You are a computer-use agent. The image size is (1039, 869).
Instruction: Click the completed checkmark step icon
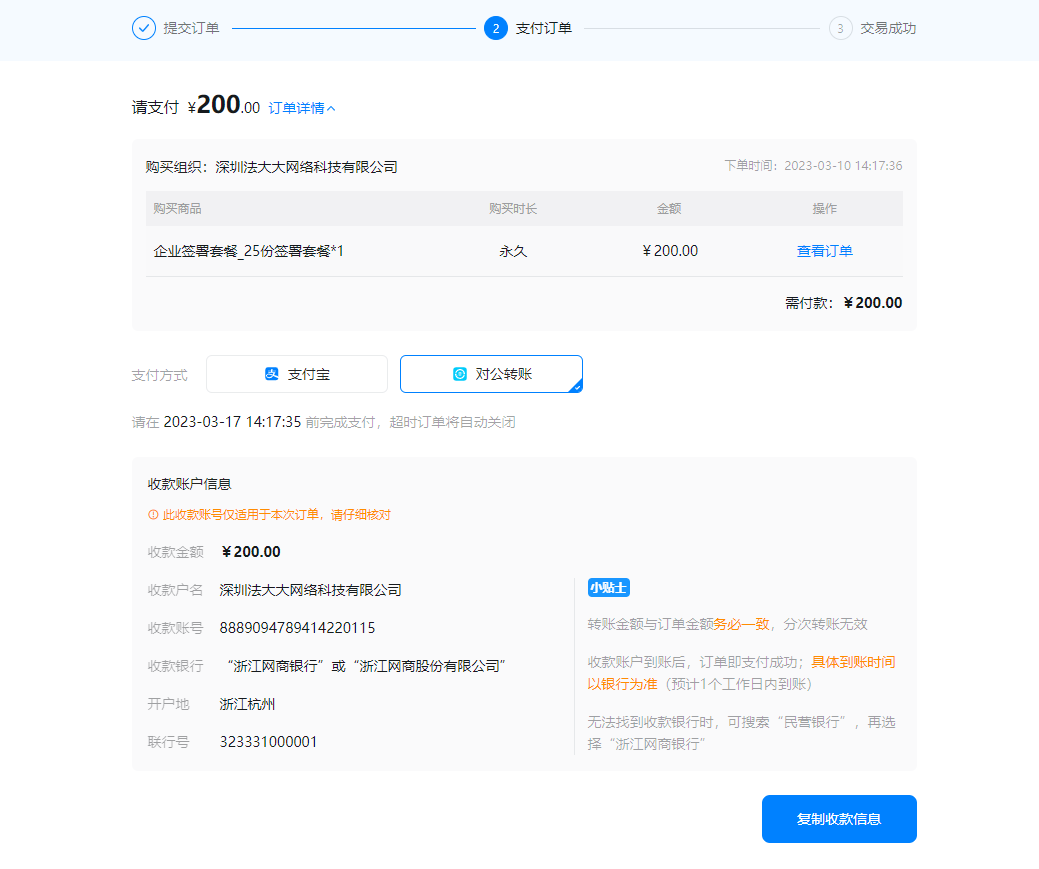pyautogui.click(x=144, y=29)
